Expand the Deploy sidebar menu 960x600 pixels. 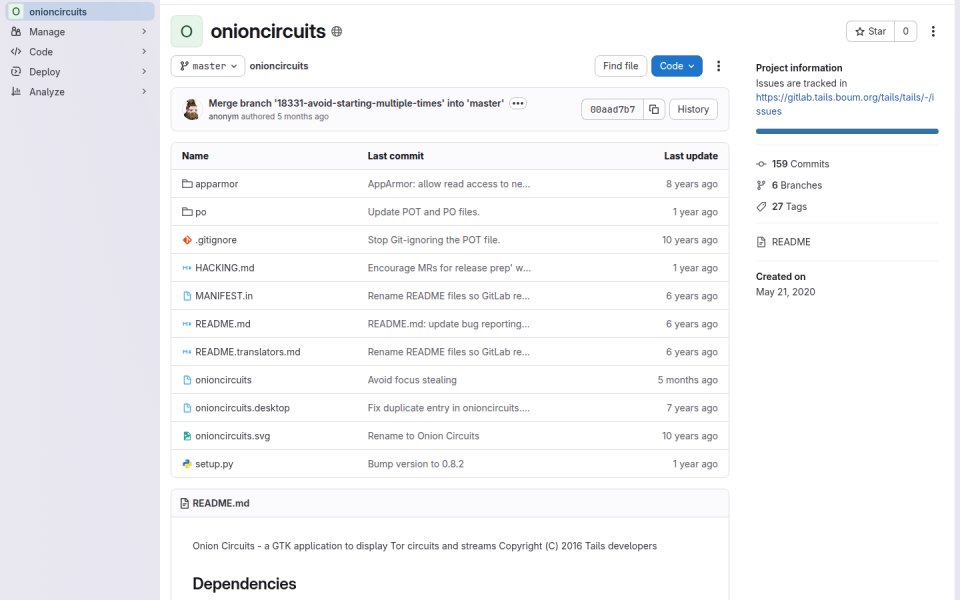(x=80, y=72)
